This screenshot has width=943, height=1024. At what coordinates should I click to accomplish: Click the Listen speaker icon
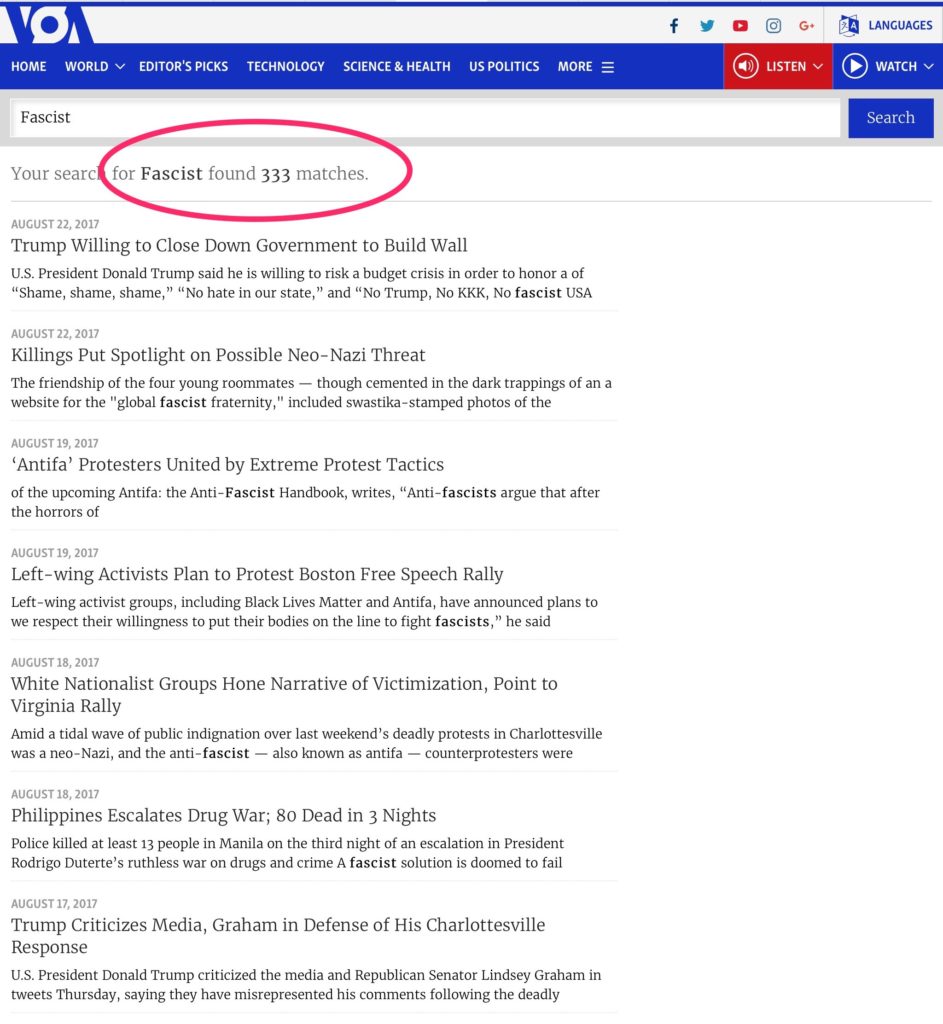tap(745, 67)
